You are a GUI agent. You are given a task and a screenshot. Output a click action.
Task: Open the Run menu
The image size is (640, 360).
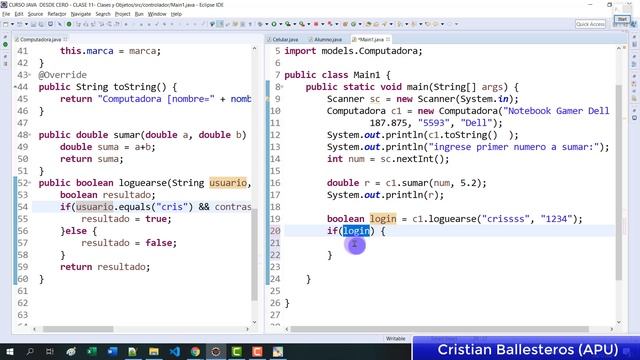pyautogui.click(x=139, y=14)
